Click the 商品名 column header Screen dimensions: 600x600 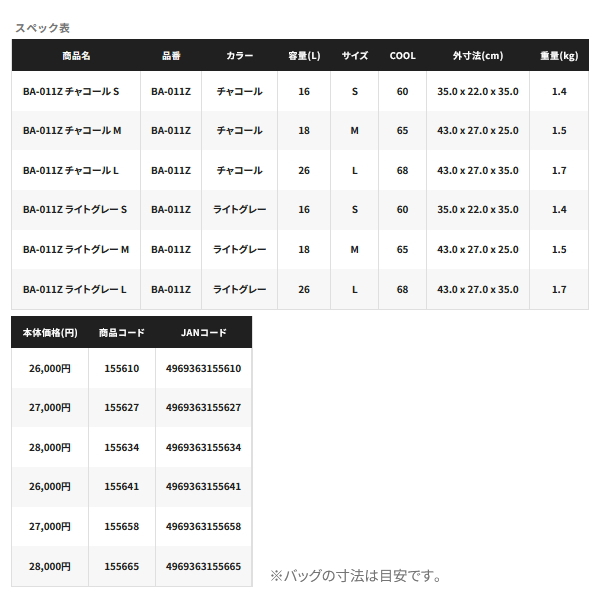[x=75, y=56]
